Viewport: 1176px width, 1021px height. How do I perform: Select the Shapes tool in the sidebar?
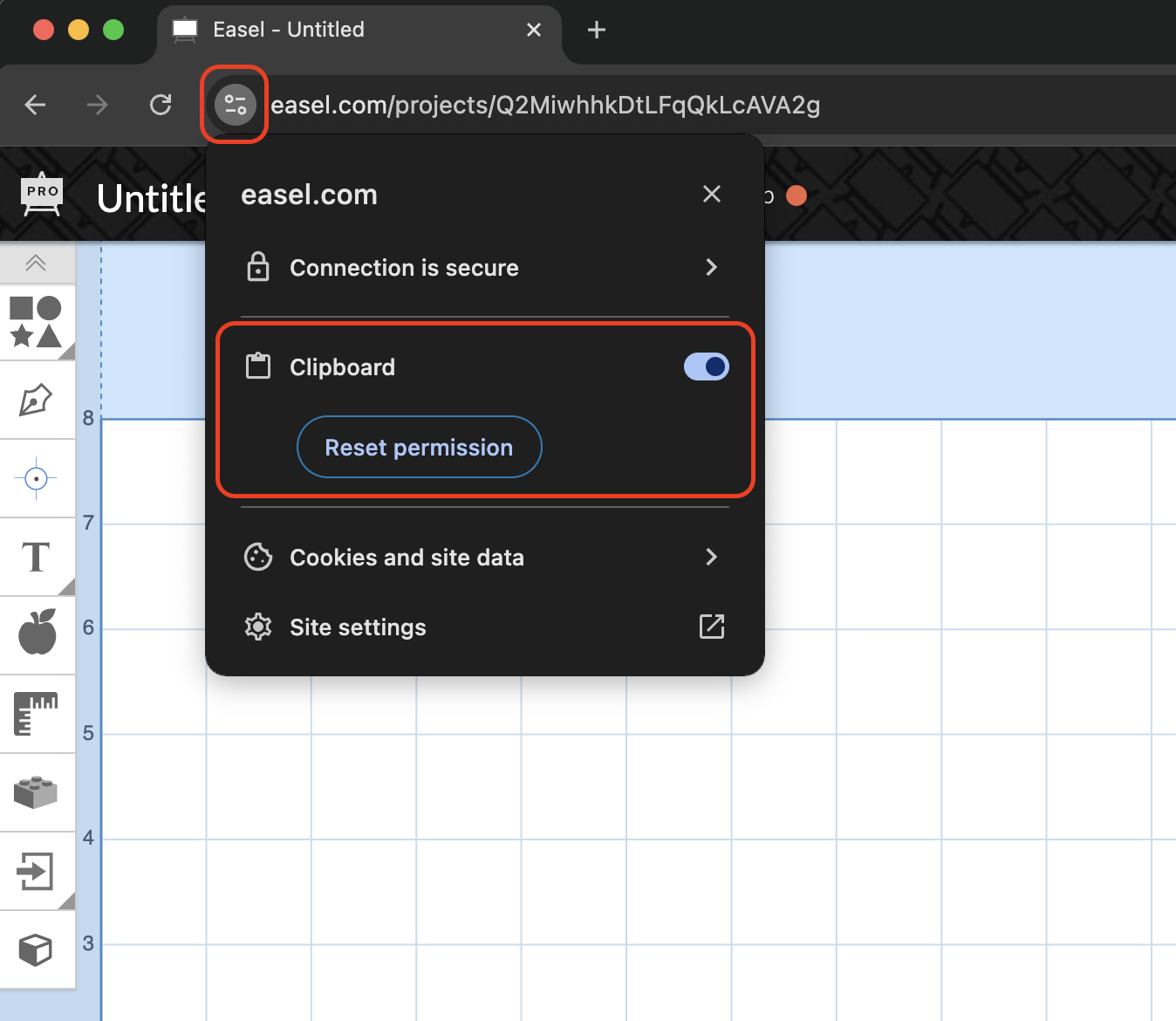coord(37,322)
